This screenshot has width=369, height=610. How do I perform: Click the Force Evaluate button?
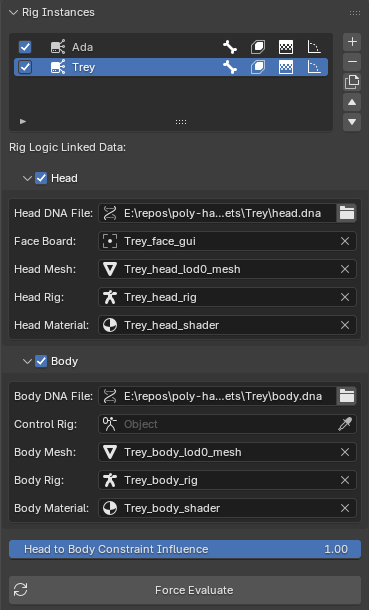(185, 590)
